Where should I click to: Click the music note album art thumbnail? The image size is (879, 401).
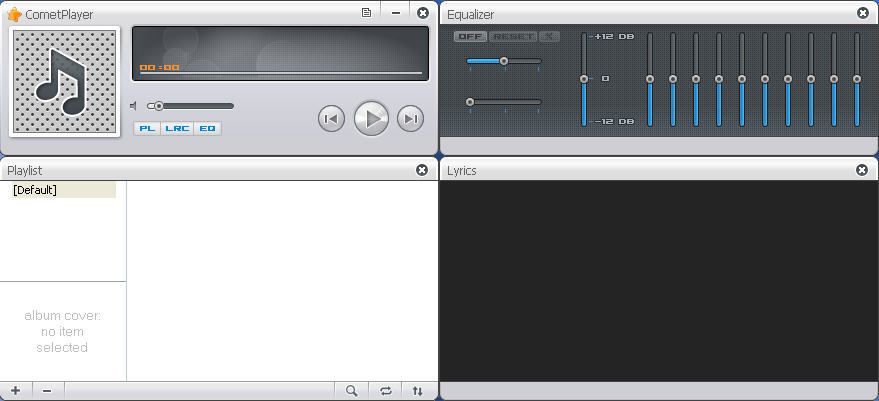[65, 82]
